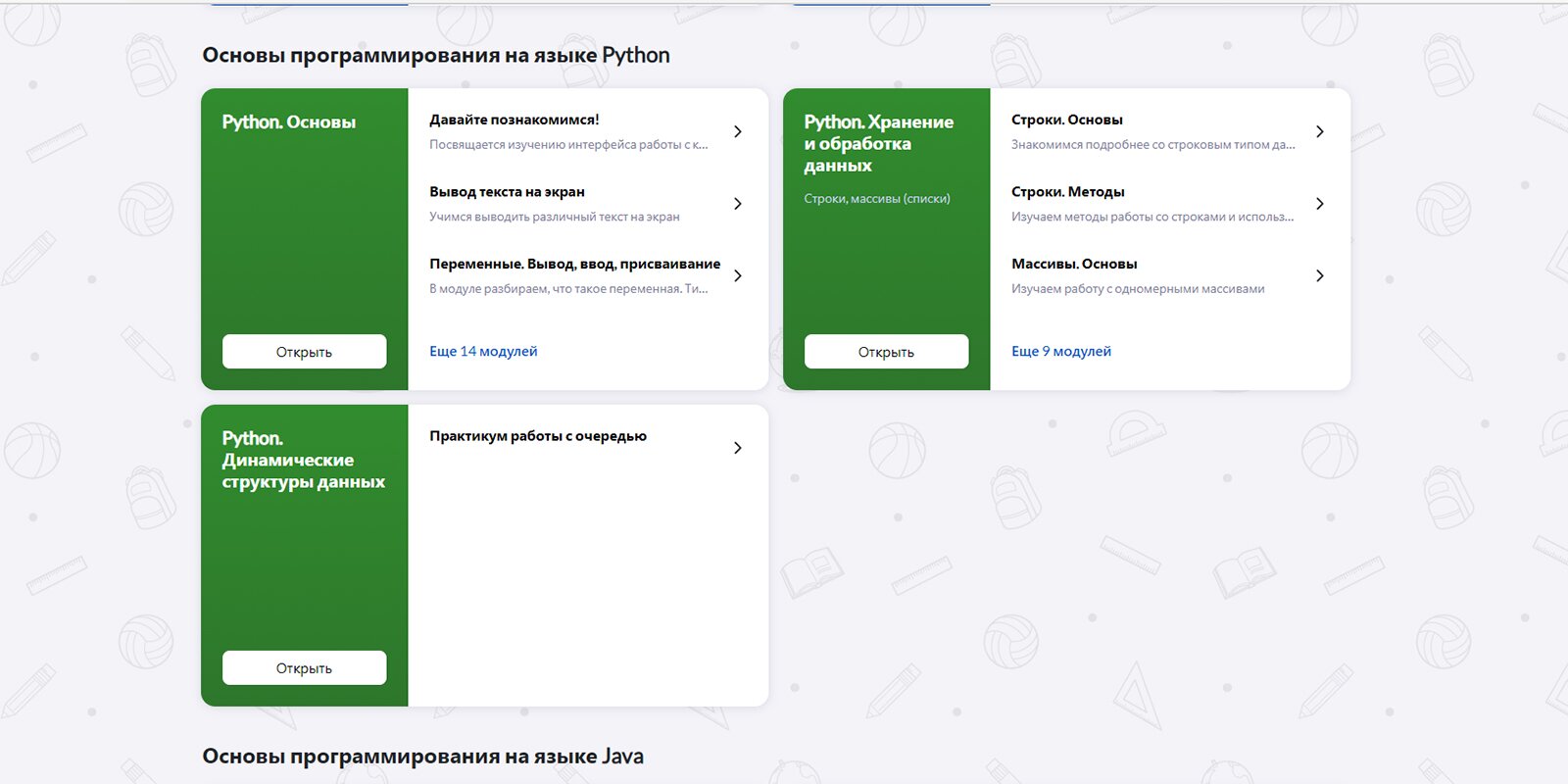Click the Python. Основы card title
The height and width of the screenshot is (784, 1568).
(288, 122)
